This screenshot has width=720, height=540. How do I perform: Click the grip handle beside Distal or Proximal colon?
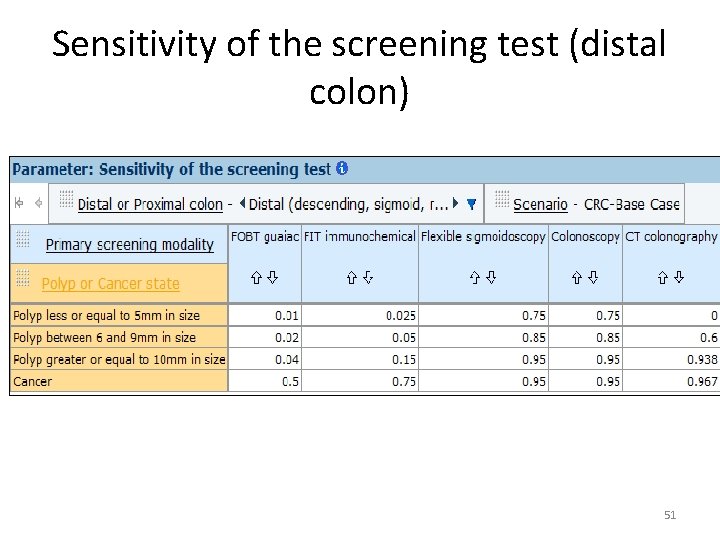tap(66, 198)
